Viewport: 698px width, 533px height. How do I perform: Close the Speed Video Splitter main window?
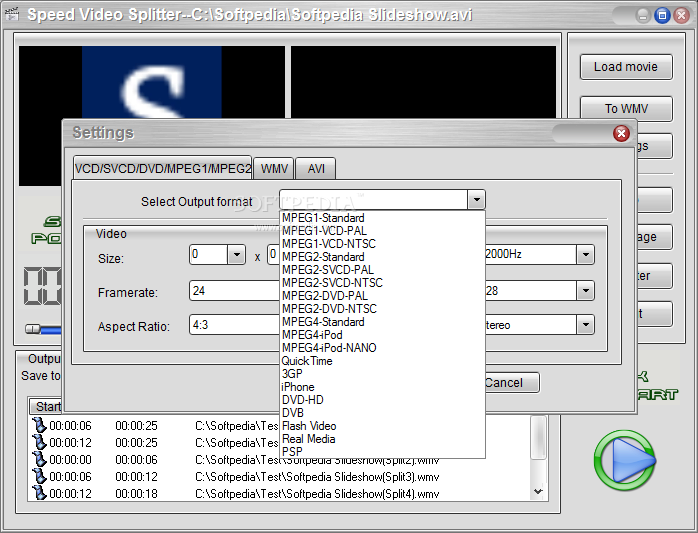click(681, 16)
